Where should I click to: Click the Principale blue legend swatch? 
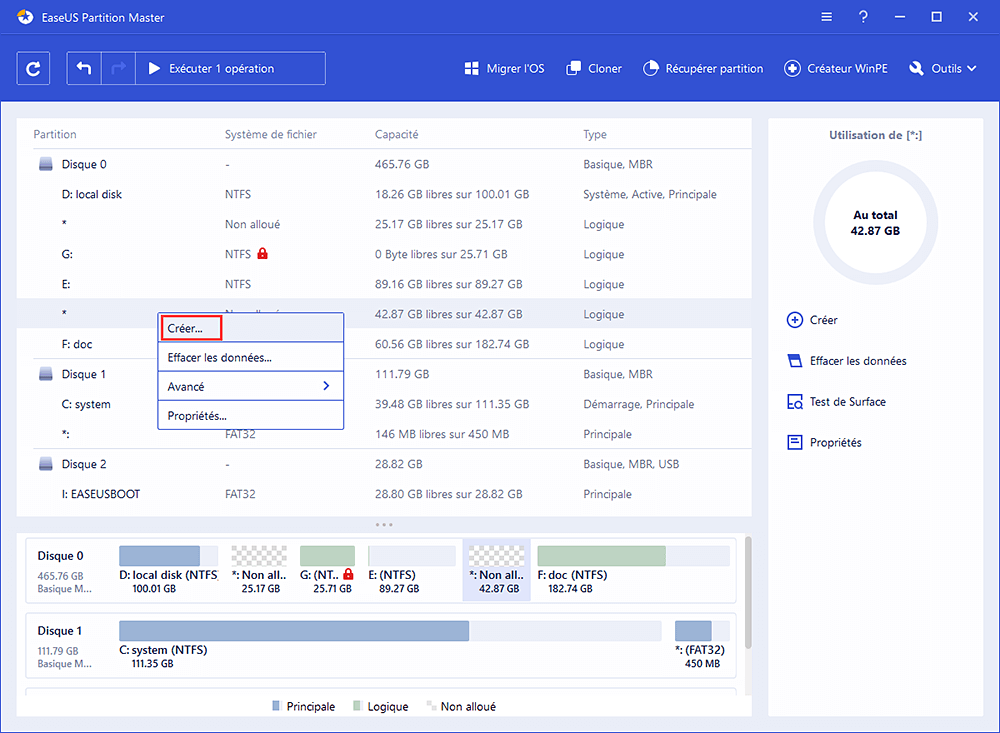pyautogui.click(x=276, y=706)
